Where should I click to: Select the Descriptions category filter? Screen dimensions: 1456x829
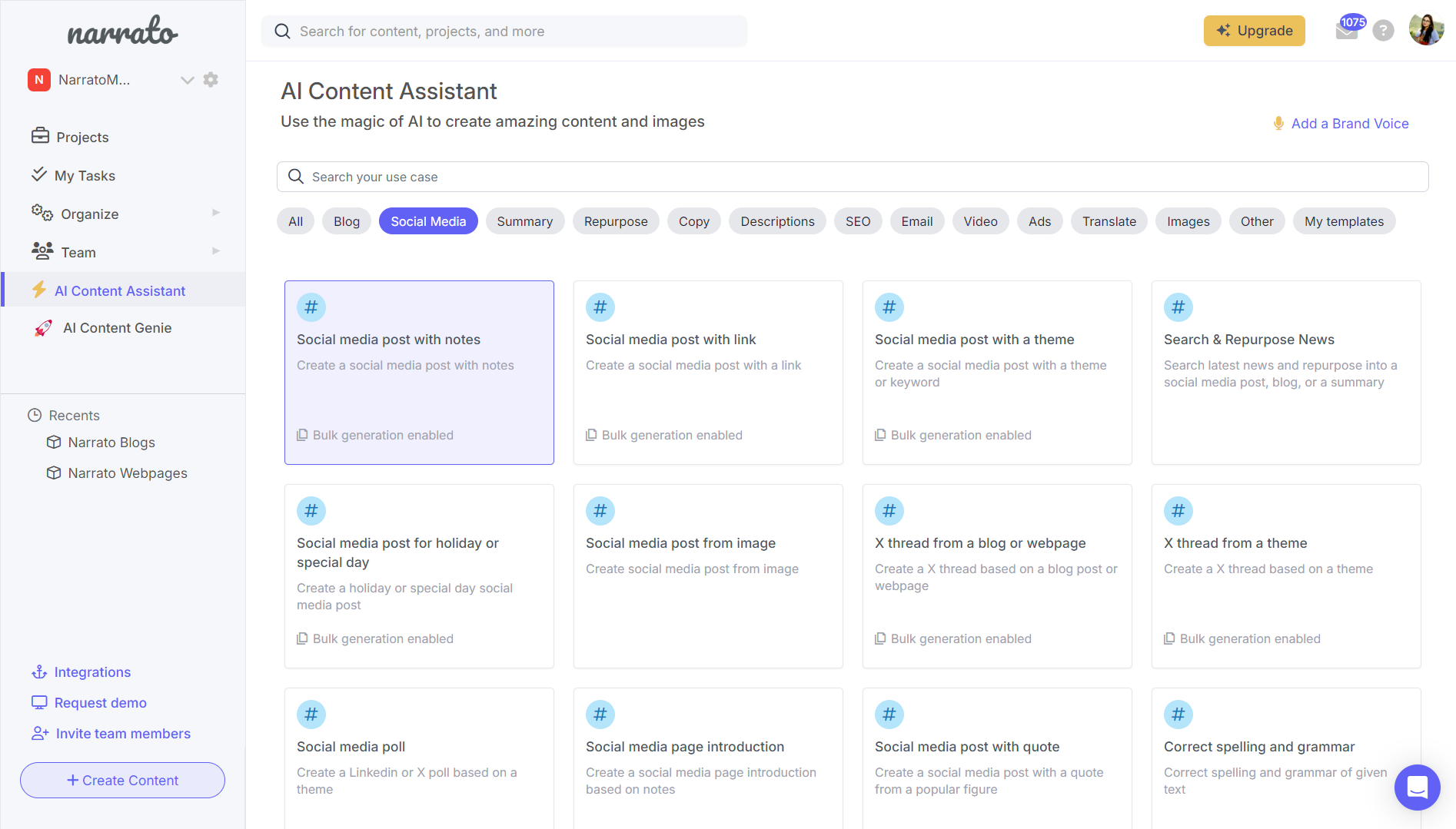[777, 221]
